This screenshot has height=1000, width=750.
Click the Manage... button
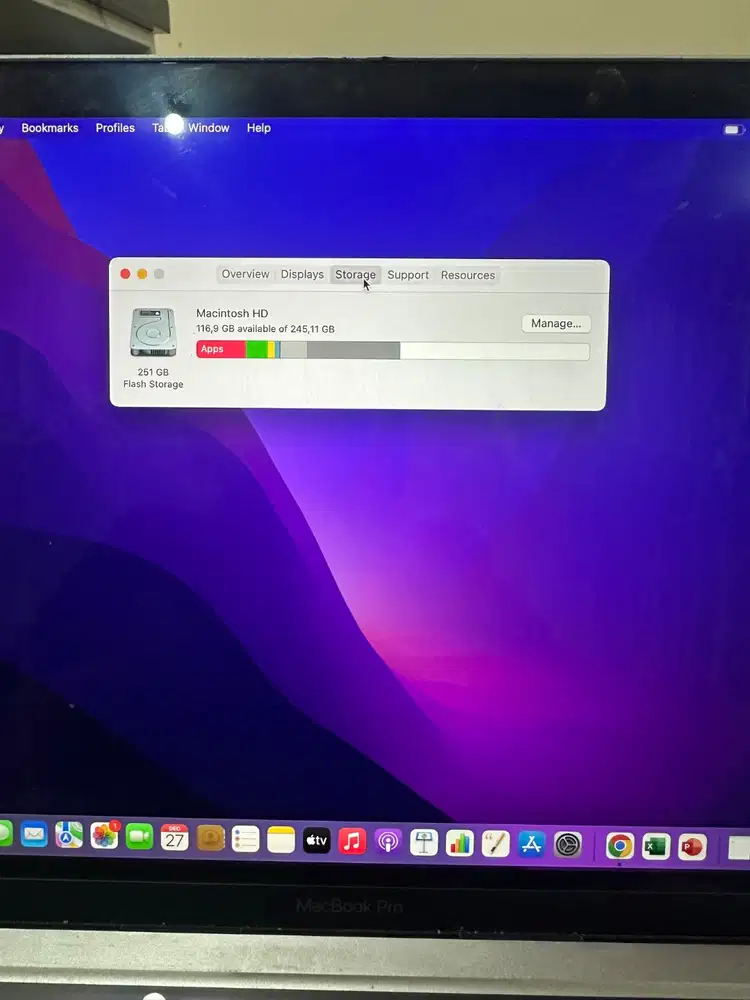pos(556,323)
